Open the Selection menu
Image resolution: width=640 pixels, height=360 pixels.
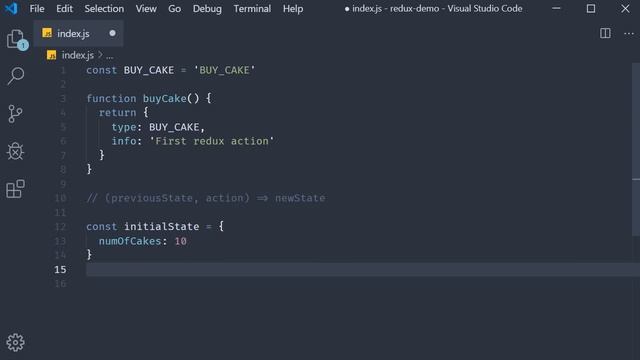pos(104,9)
